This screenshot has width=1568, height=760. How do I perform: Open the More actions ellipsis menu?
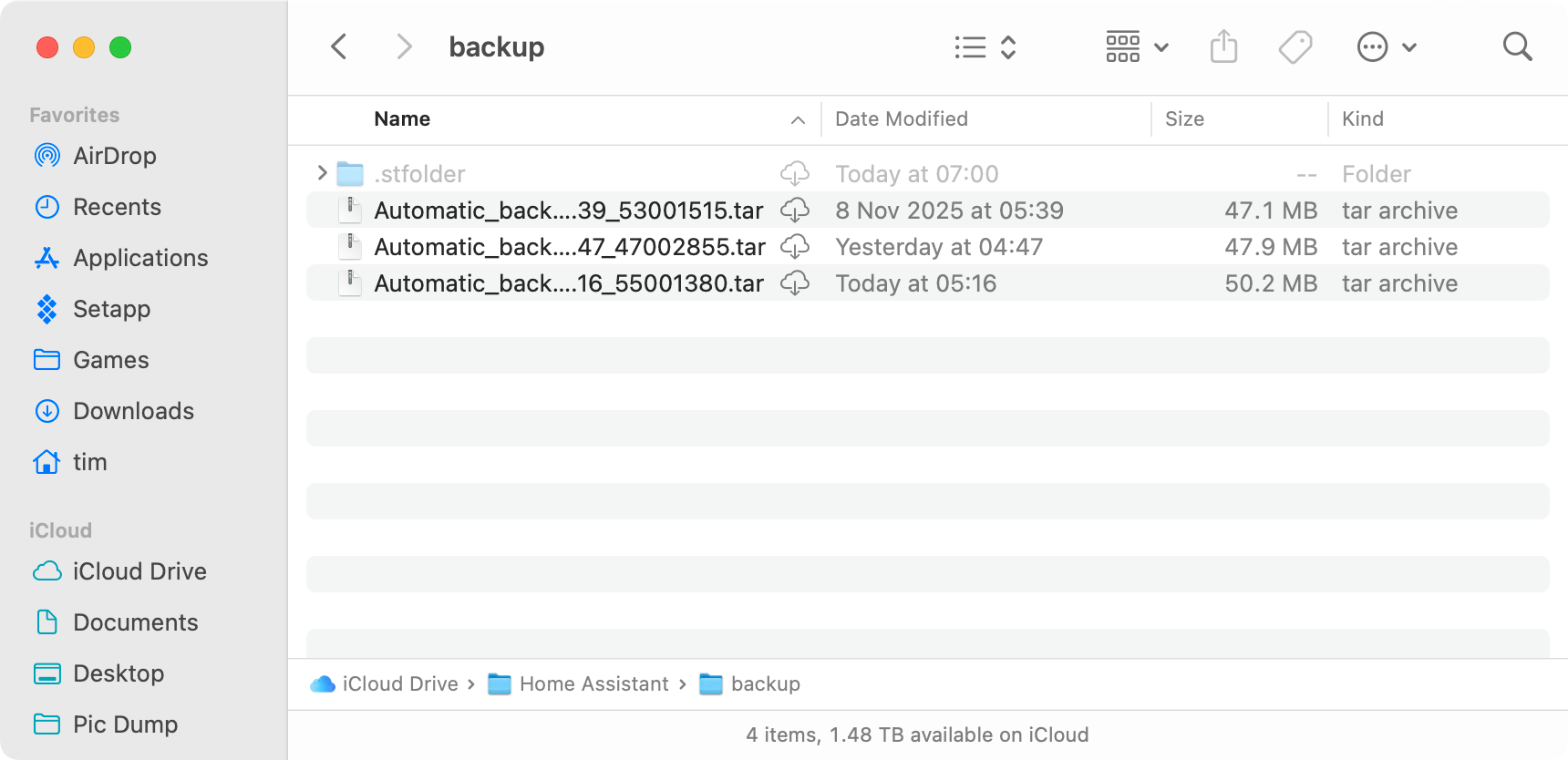tap(1386, 46)
